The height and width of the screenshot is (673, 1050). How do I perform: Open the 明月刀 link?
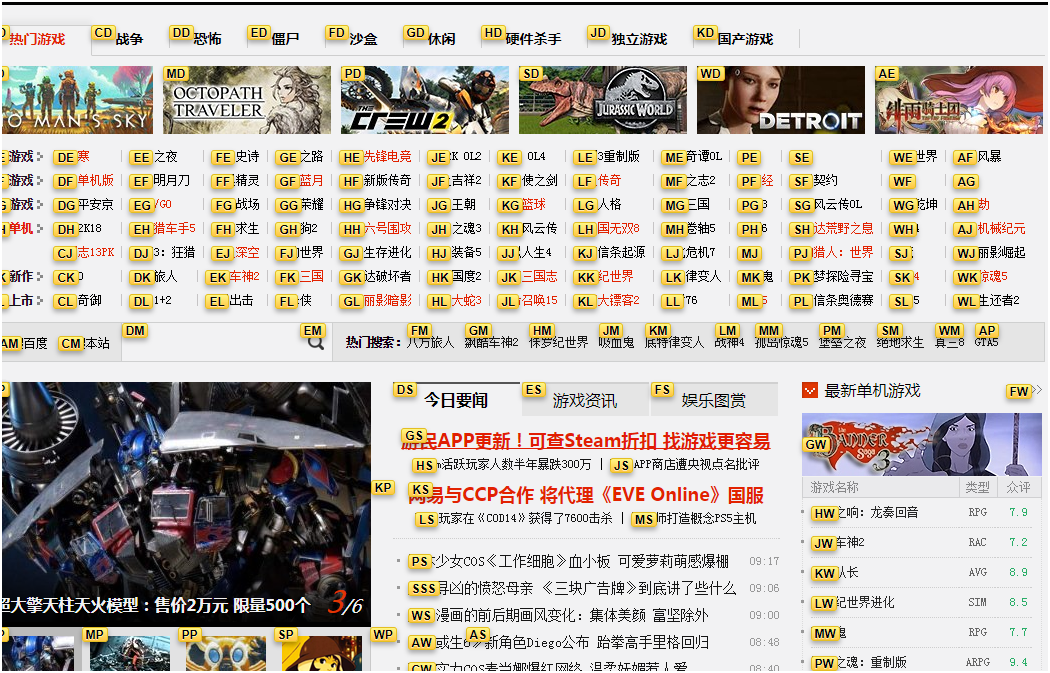coord(171,181)
